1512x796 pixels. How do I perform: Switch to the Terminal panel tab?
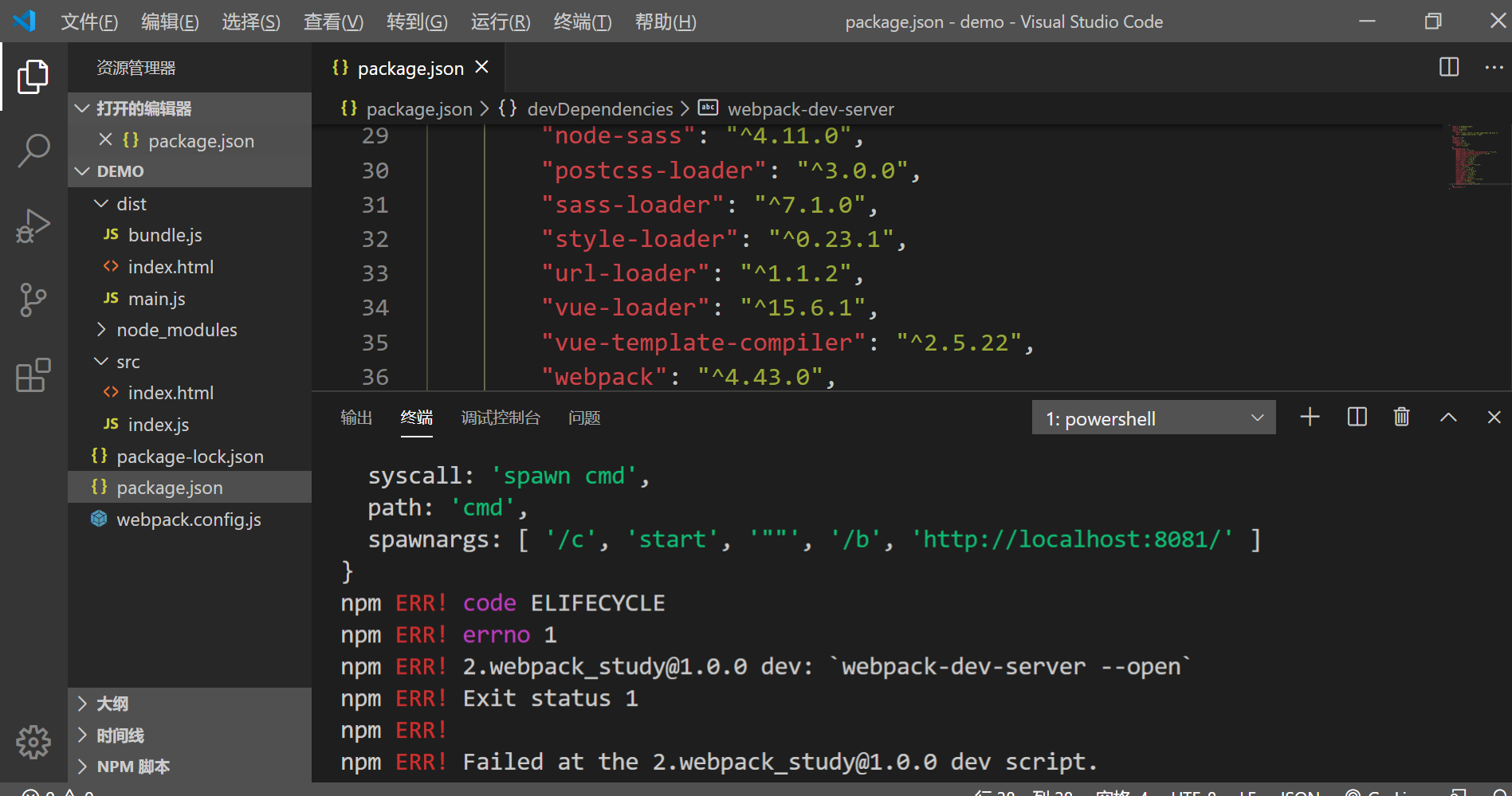click(417, 418)
